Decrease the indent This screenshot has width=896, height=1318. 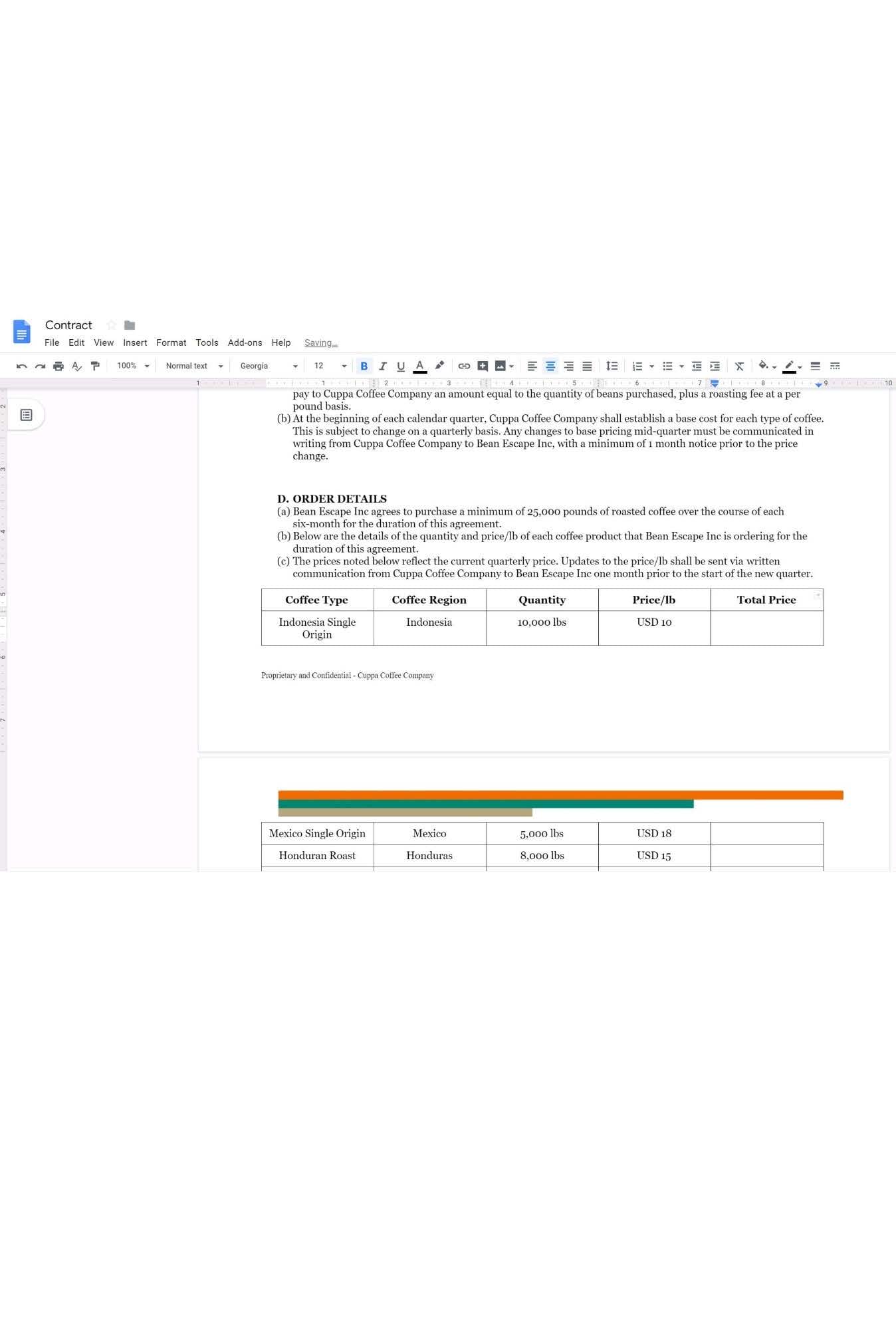coord(697,366)
